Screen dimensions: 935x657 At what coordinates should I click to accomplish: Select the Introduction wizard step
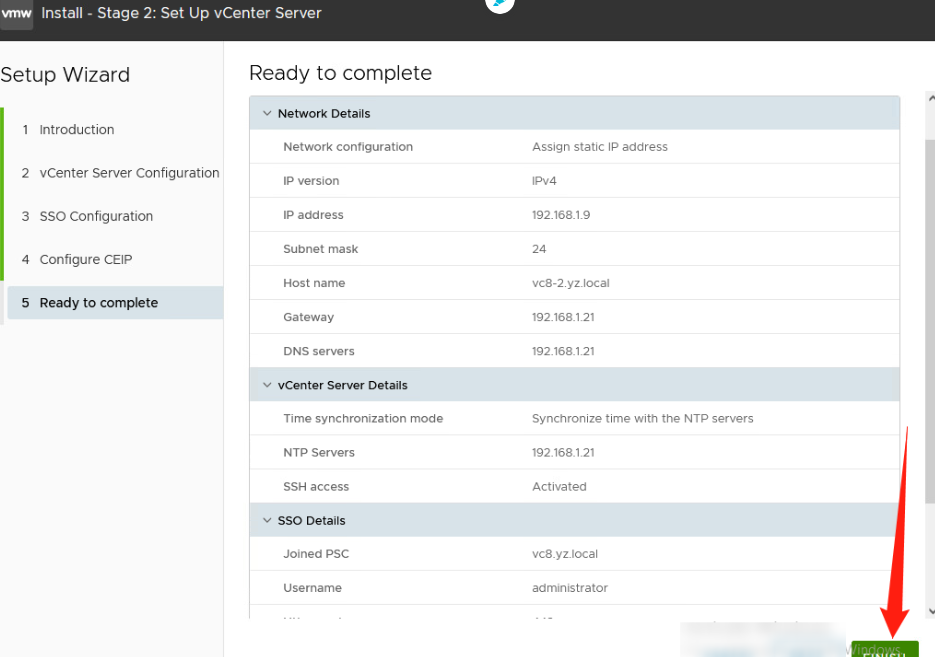77,129
